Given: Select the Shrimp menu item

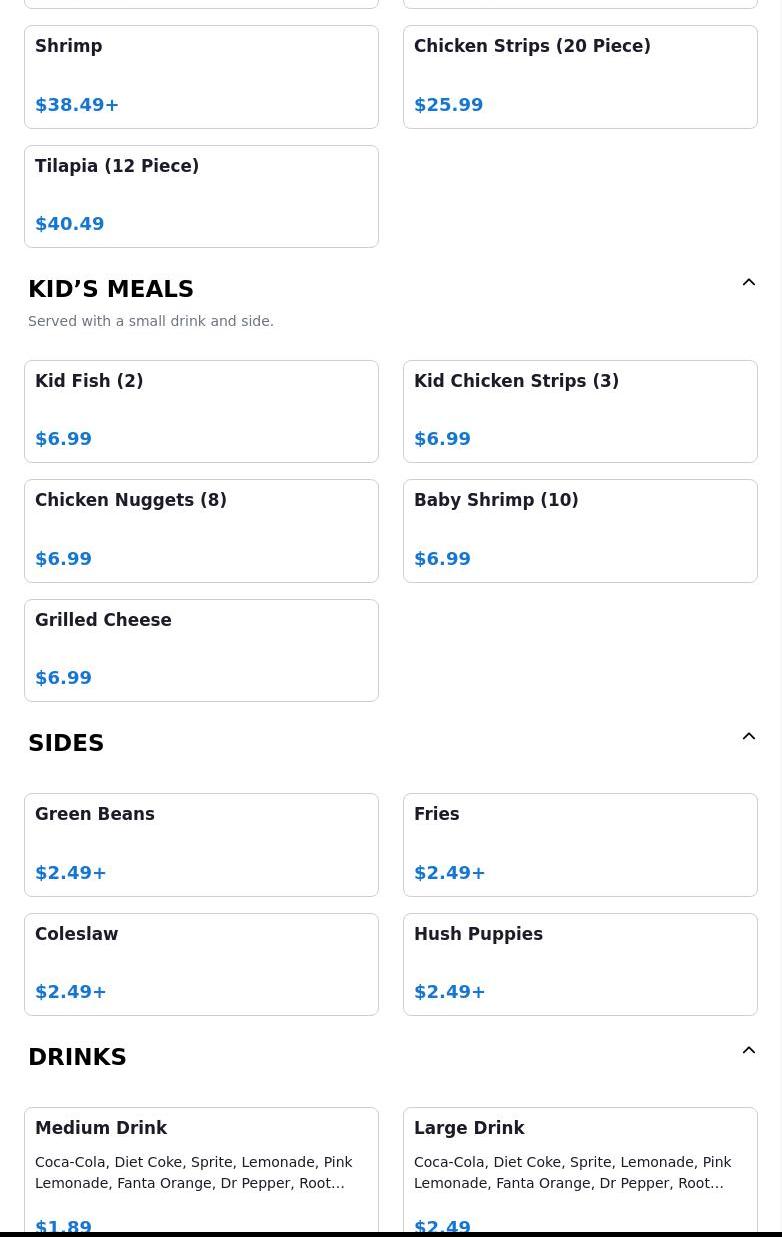Looking at the screenshot, I should pyautogui.click(x=201, y=77).
